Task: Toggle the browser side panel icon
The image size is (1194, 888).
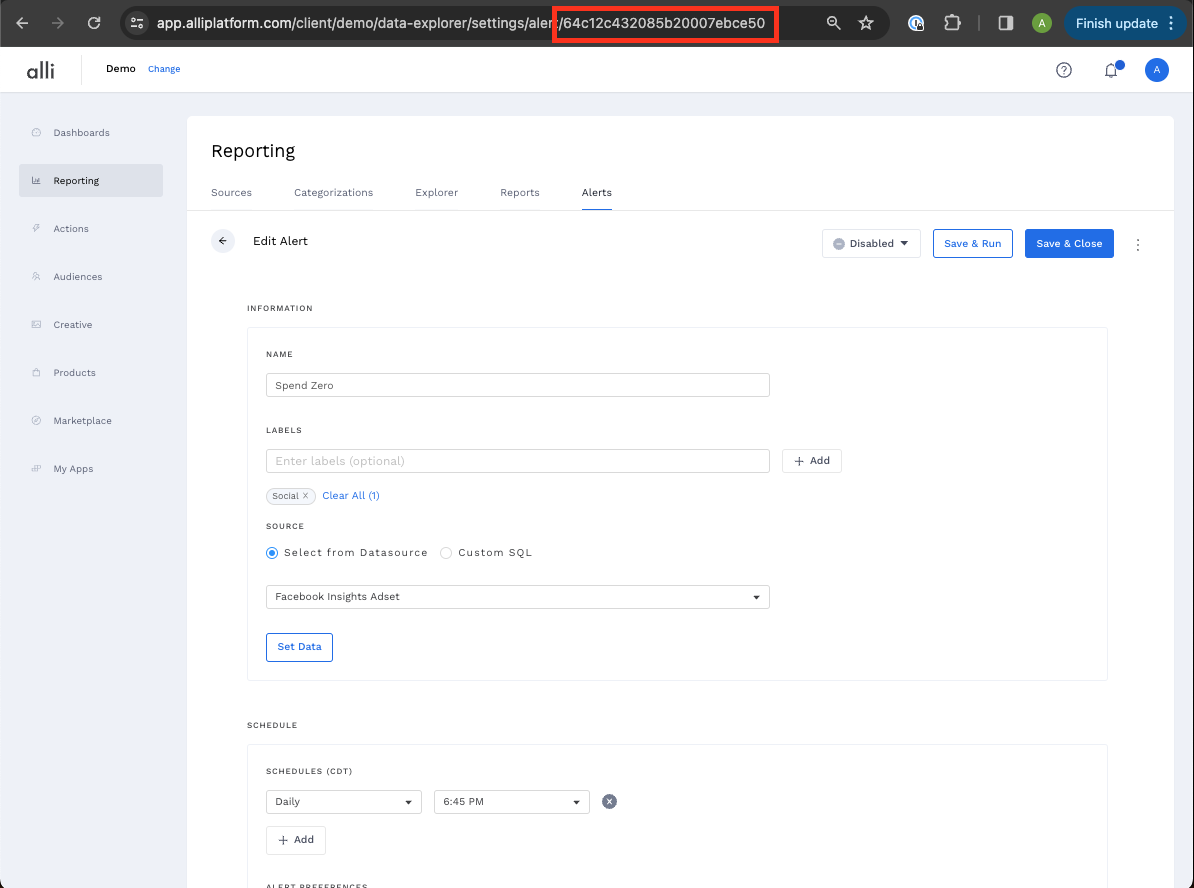Action: tap(1006, 24)
